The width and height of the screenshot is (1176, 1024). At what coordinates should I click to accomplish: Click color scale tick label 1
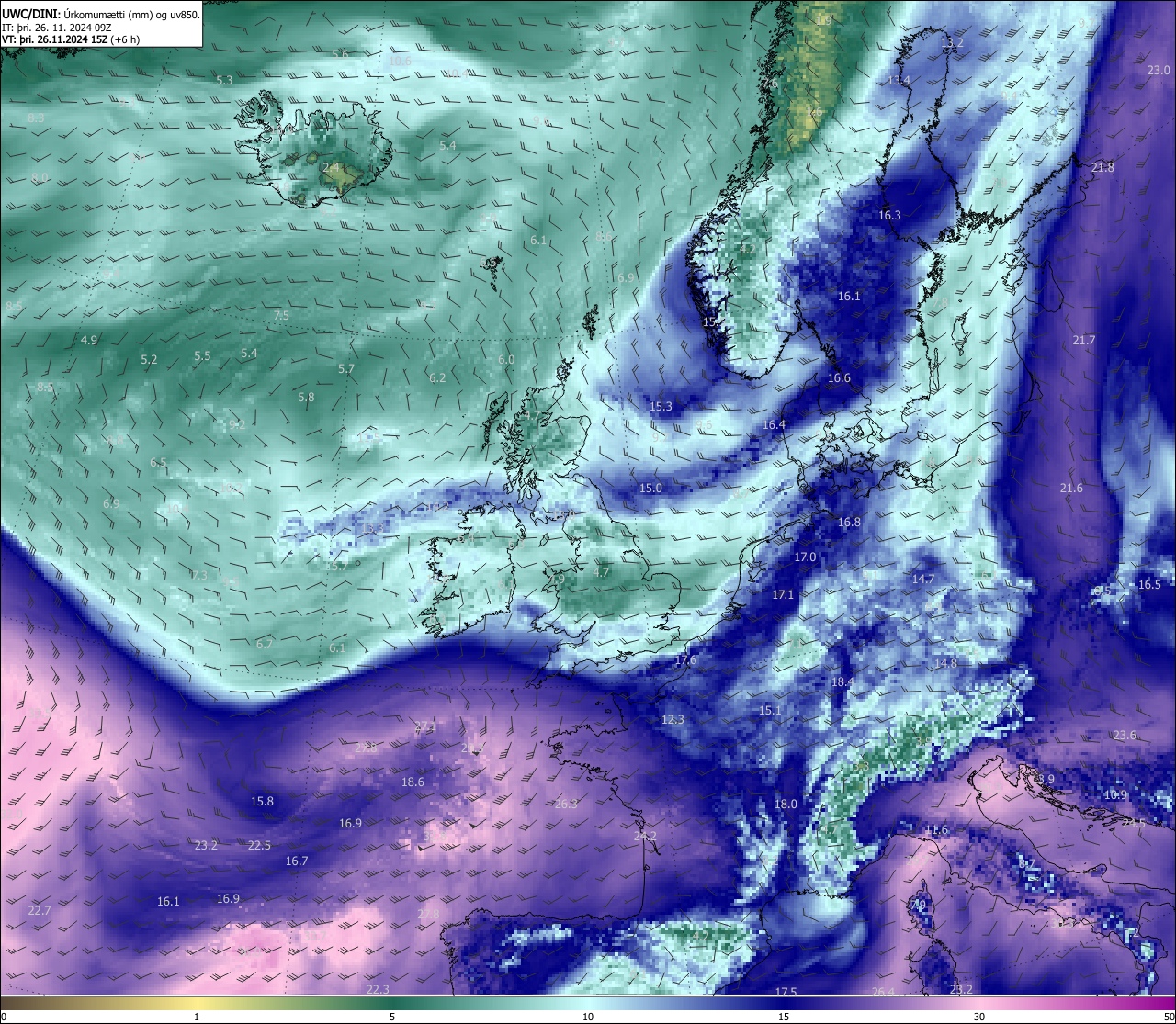pos(197,1017)
